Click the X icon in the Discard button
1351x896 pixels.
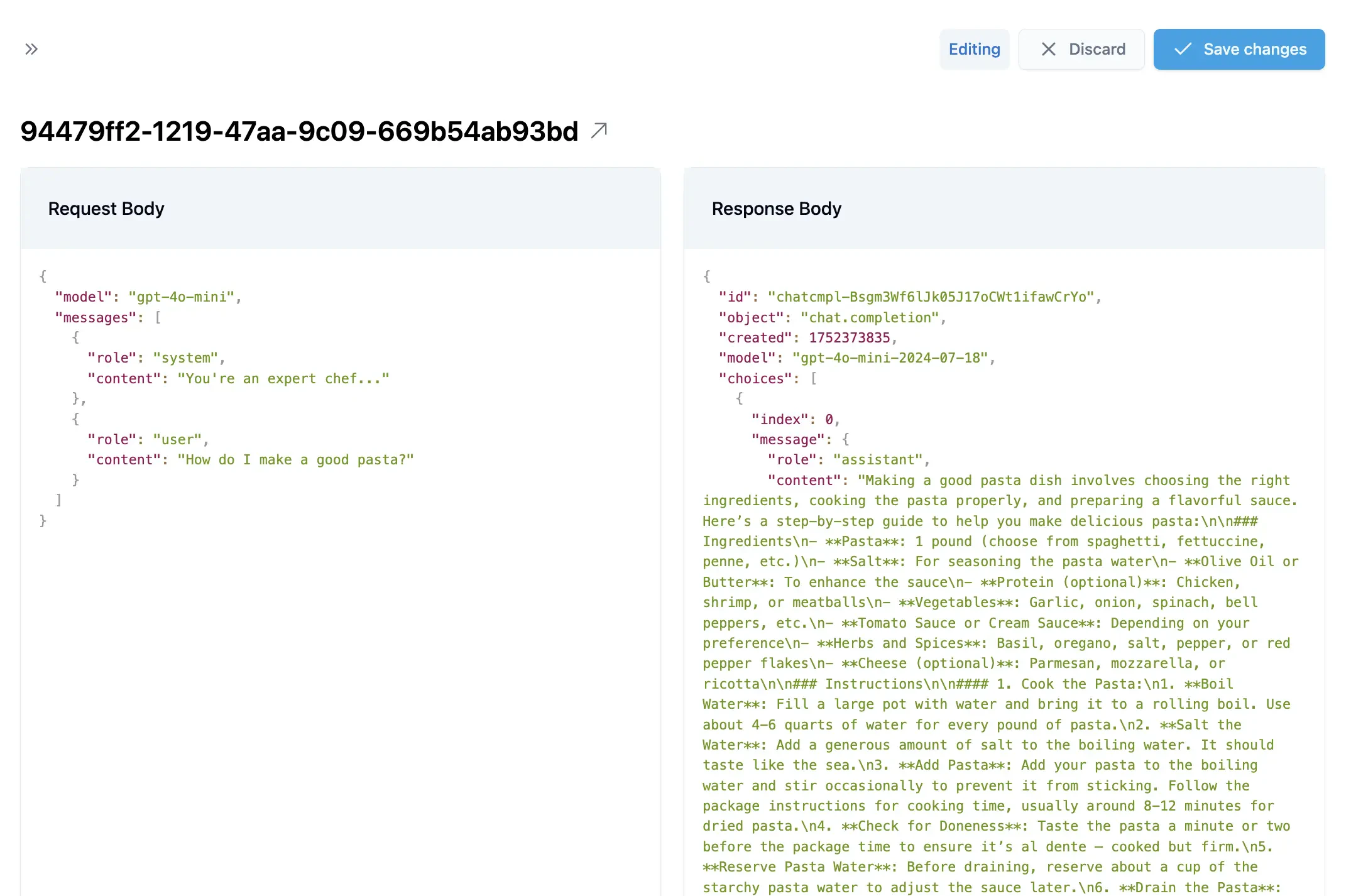(1048, 49)
